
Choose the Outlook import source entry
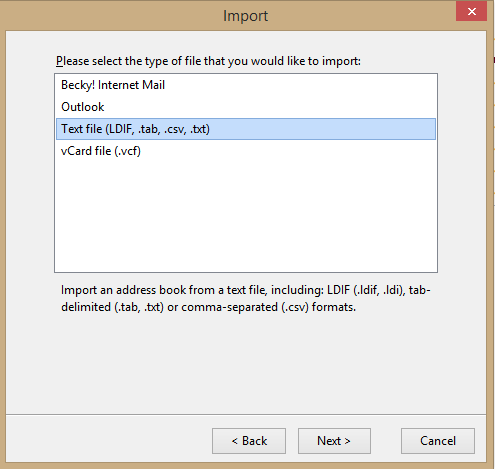click(x=246, y=107)
